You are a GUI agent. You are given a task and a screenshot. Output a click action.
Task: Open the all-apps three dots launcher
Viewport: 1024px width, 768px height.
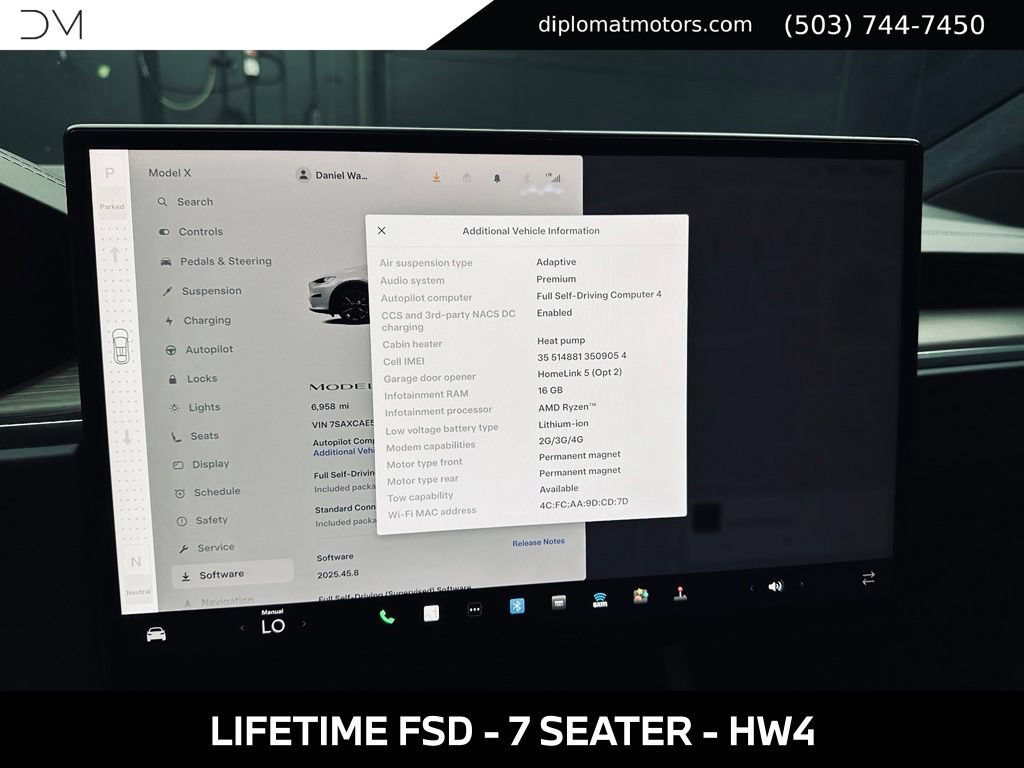click(x=475, y=610)
